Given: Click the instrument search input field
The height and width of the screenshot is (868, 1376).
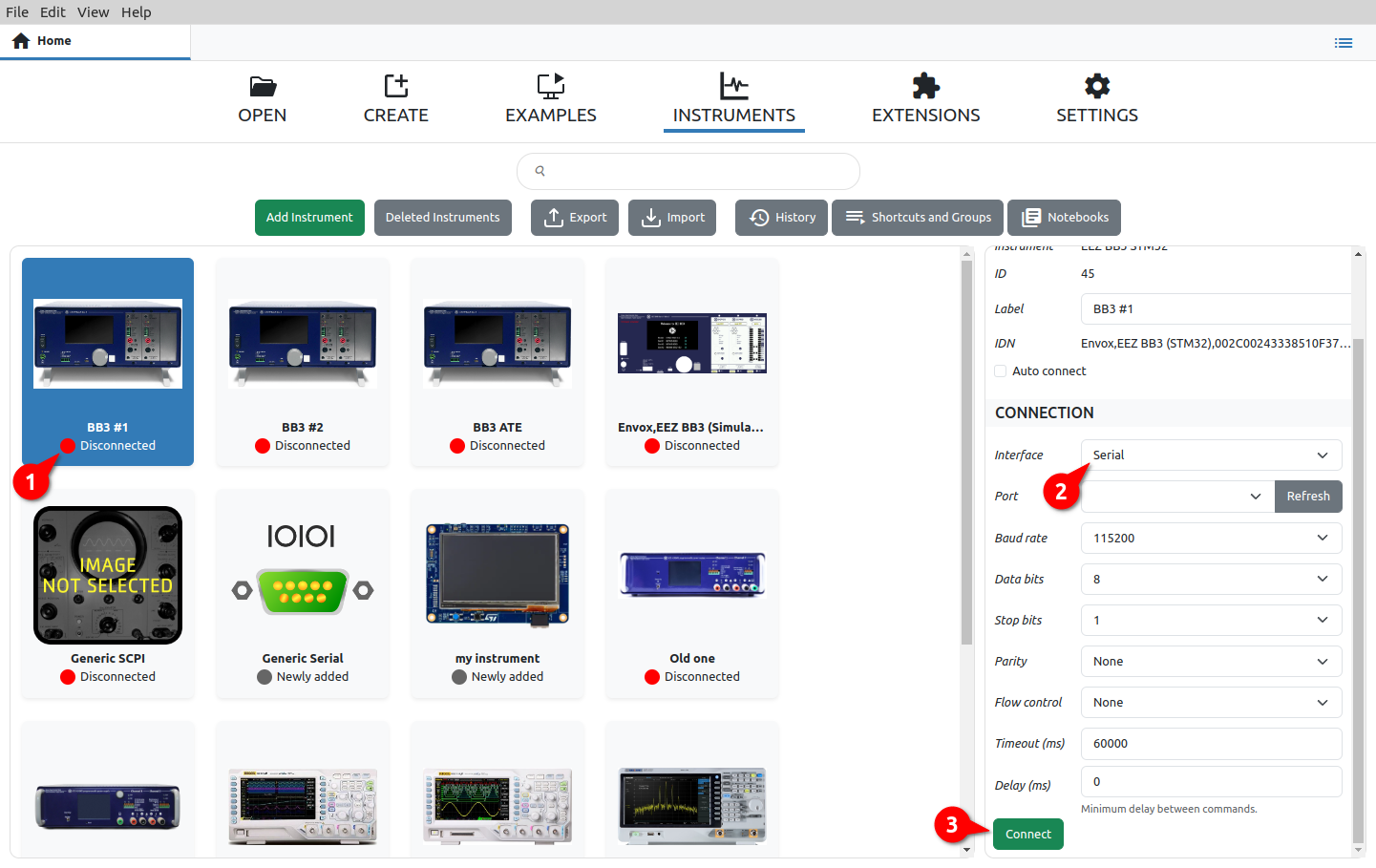Looking at the screenshot, I should (x=688, y=171).
